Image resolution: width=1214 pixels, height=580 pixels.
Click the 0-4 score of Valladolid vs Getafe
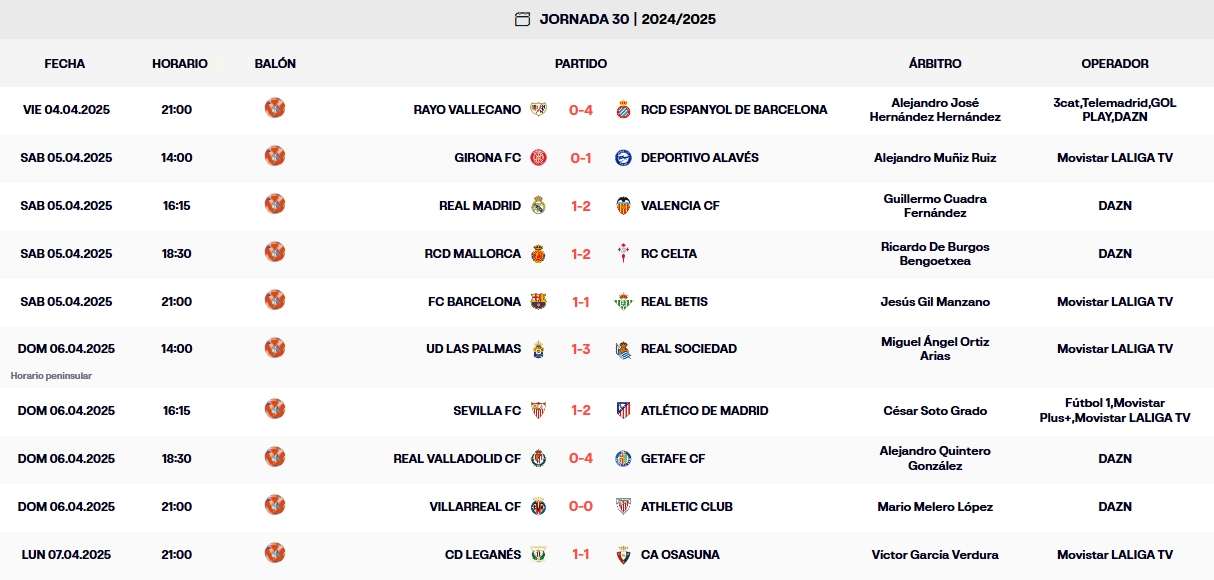tap(583, 459)
